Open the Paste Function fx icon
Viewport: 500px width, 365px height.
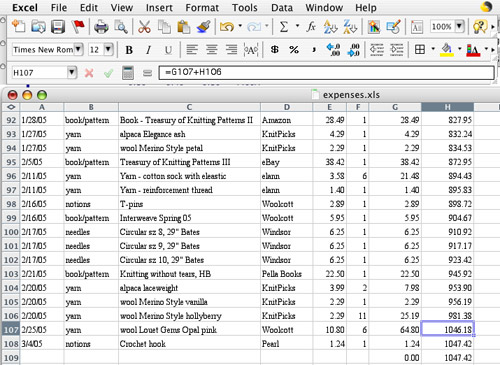click(x=311, y=27)
